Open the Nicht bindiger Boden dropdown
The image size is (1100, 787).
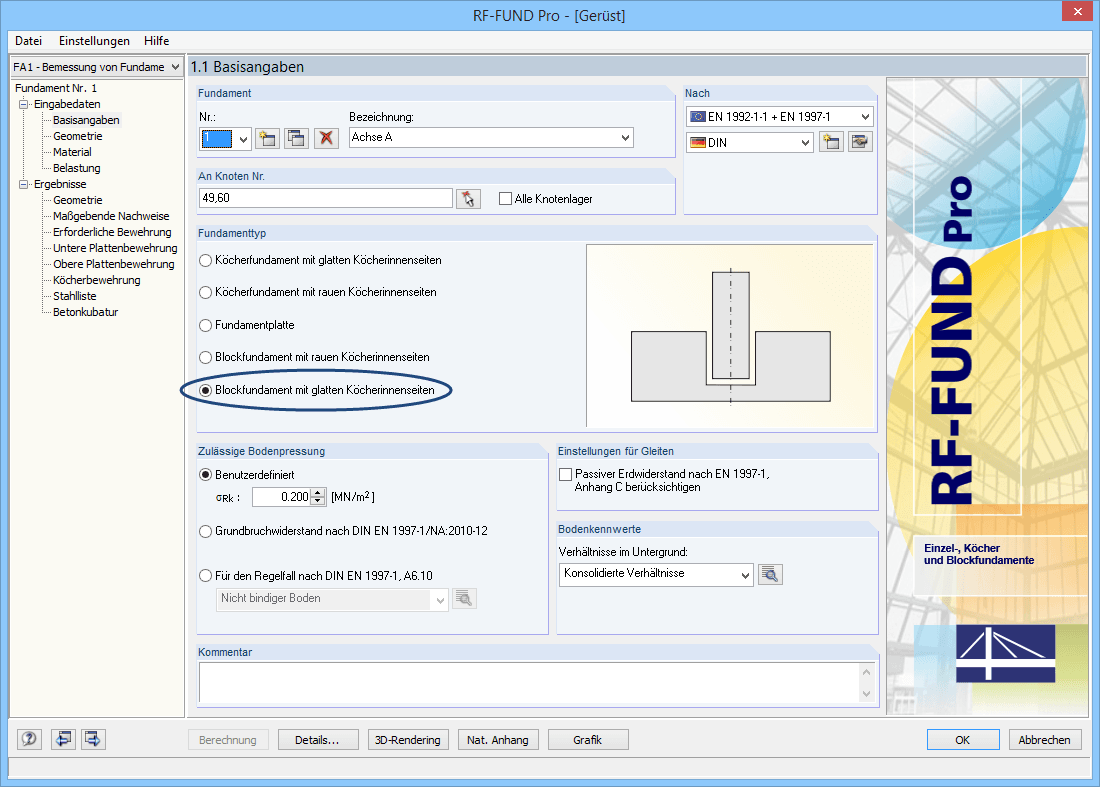click(440, 599)
